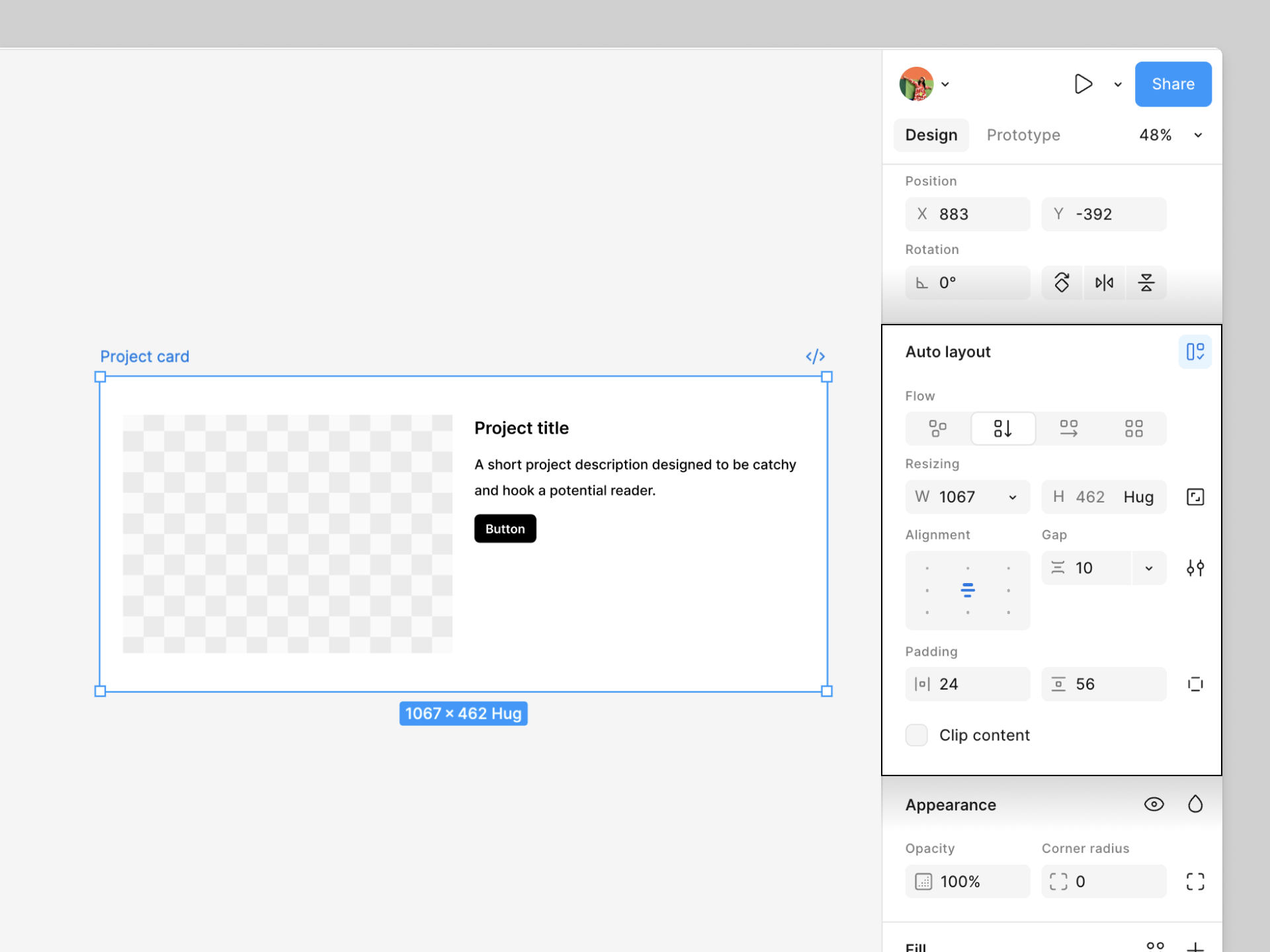
Task: Click the X position field 883
Action: [x=967, y=214]
